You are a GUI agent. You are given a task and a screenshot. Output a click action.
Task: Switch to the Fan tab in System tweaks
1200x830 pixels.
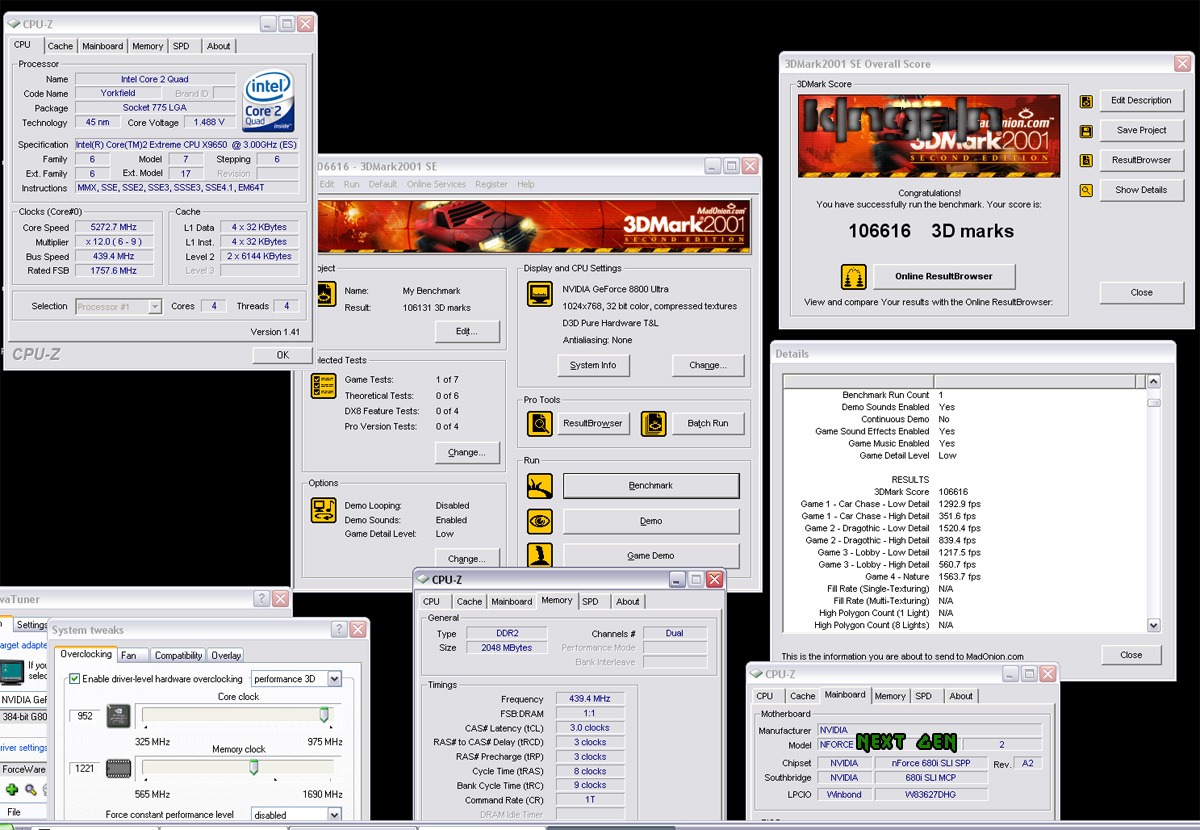coord(129,656)
